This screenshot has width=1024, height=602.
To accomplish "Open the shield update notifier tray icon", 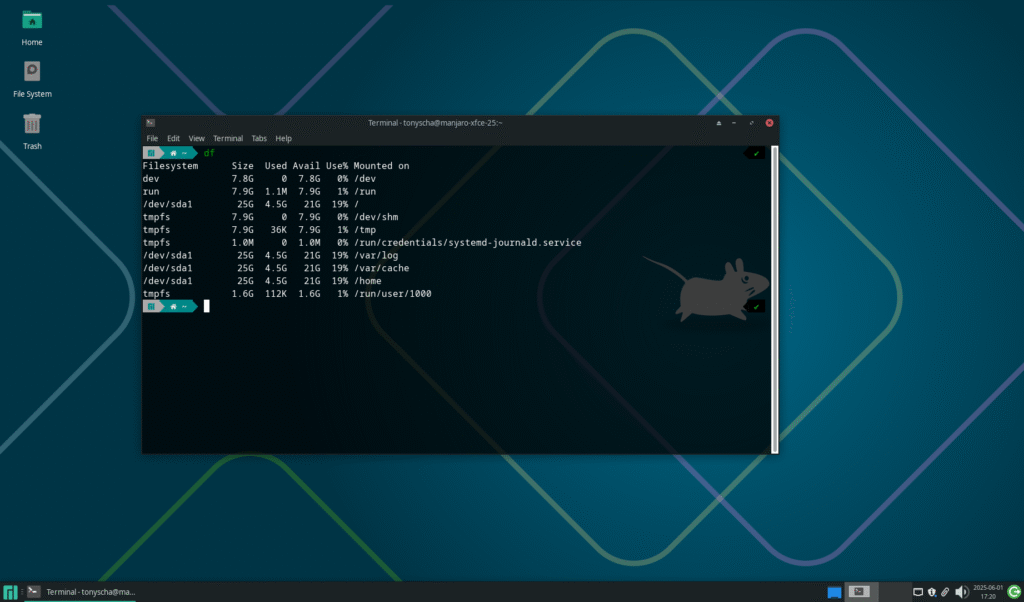I will click(x=932, y=592).
